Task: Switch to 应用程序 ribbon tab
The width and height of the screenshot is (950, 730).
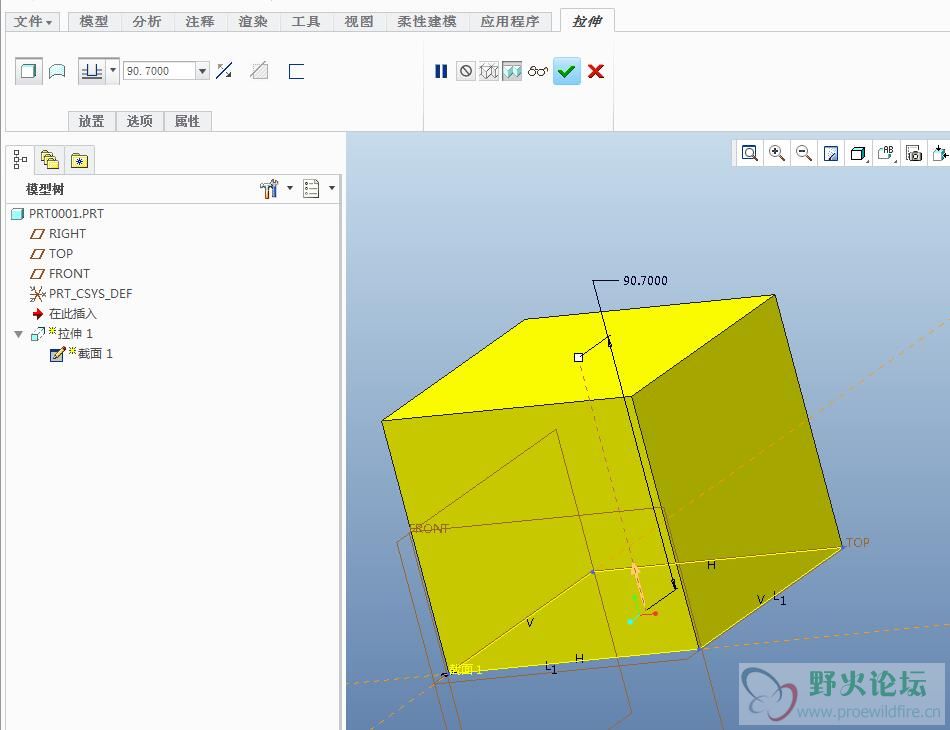Action: click(510, 22)
